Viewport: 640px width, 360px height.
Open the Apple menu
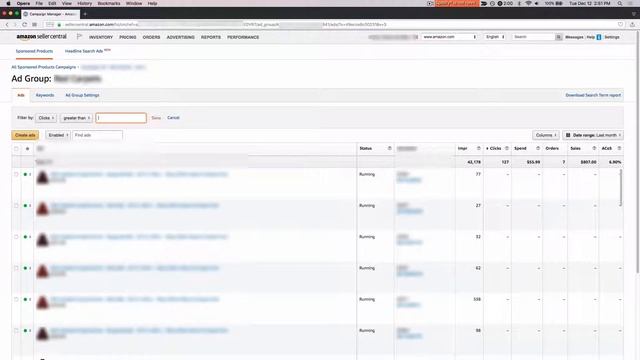[x=8, y=3]
